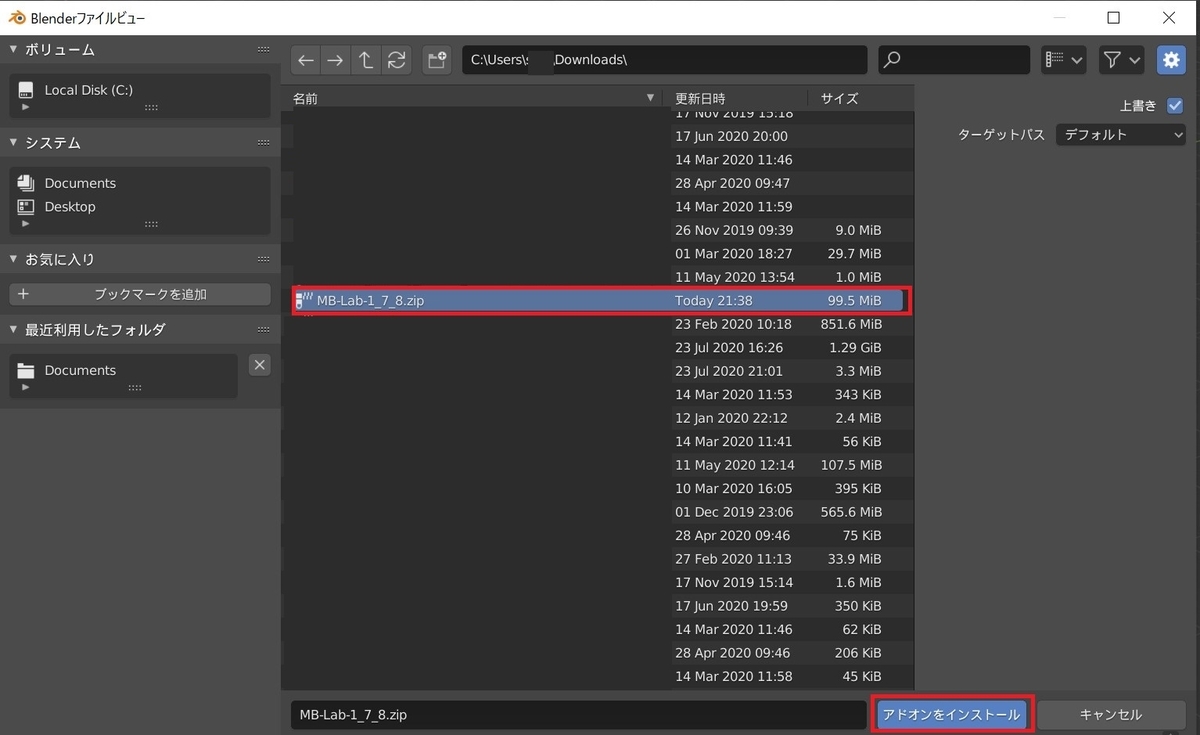Collapse the お気に入り panel

point(14,259)
